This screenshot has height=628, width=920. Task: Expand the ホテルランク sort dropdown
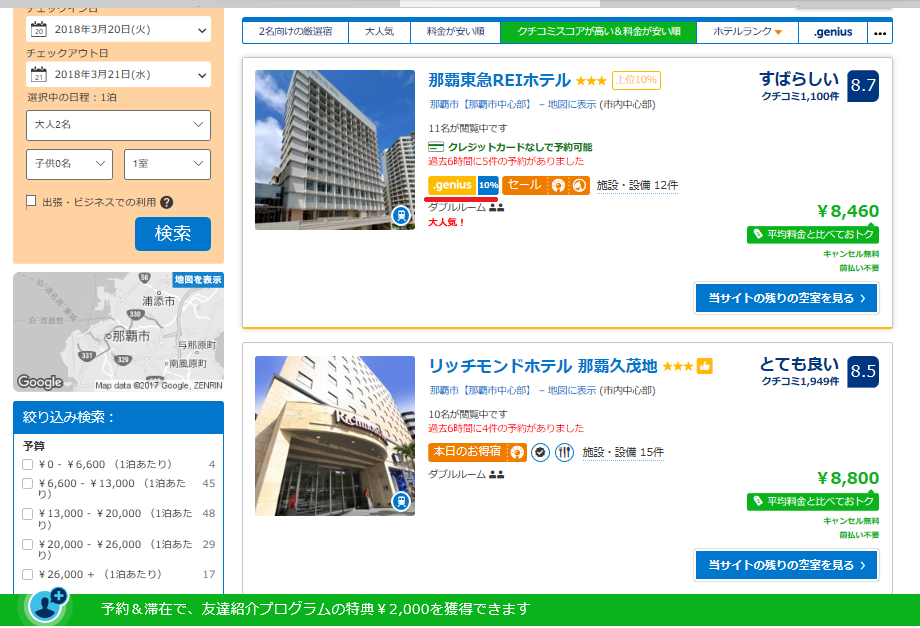coord(747,32)
